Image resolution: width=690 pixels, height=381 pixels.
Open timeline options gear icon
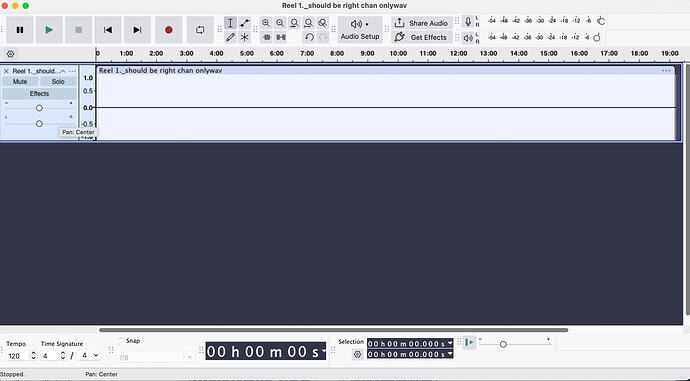coord(11,54)
